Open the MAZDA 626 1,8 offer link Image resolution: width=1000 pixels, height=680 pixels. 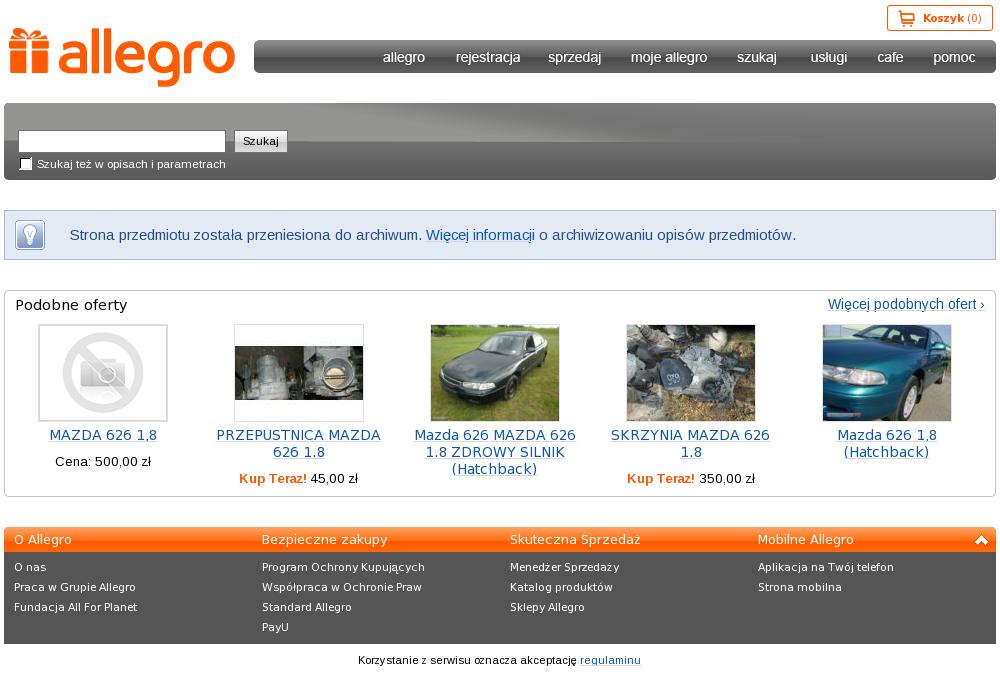(103, 435)
